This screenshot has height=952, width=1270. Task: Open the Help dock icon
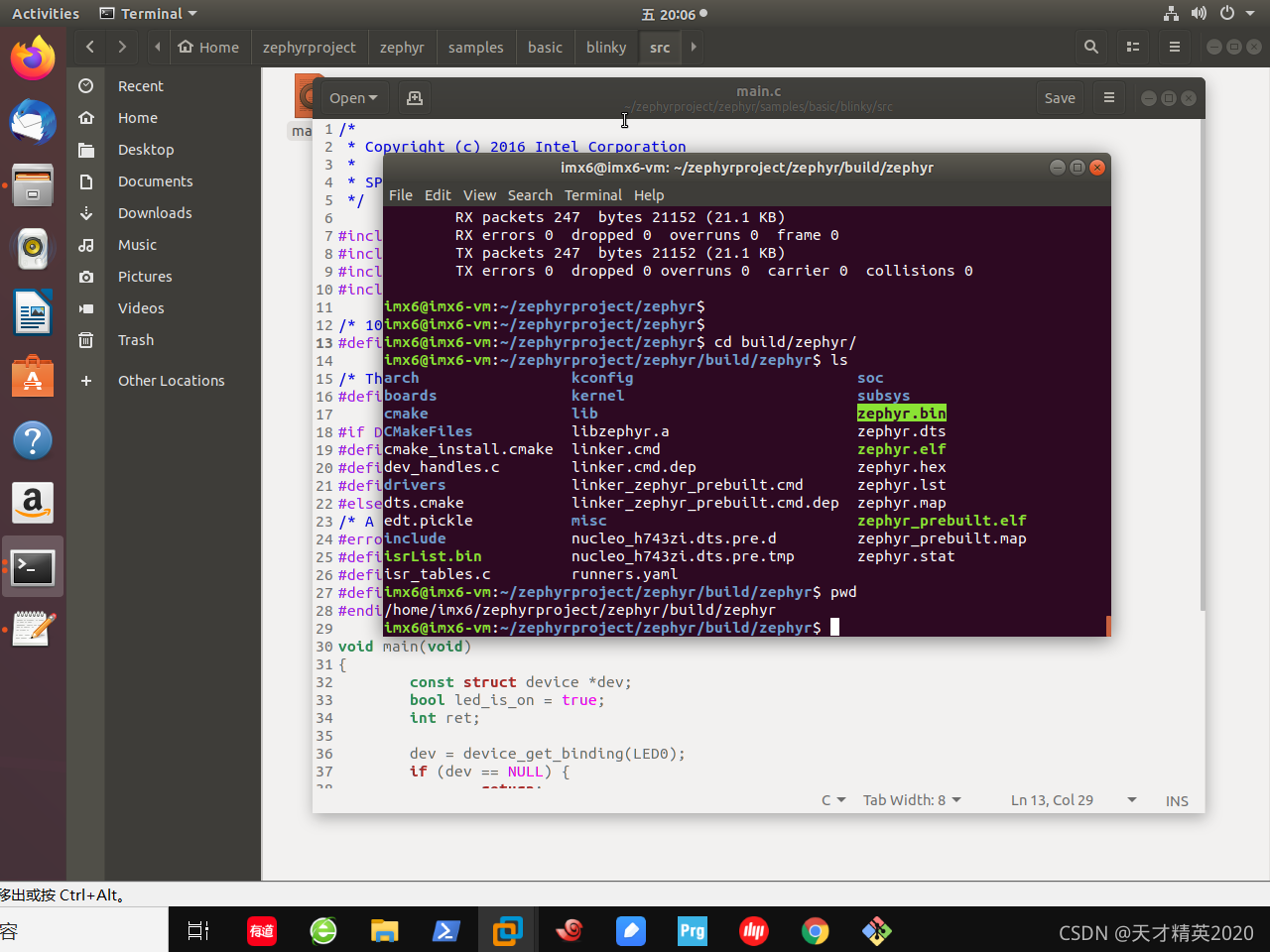tap(33, 440)
